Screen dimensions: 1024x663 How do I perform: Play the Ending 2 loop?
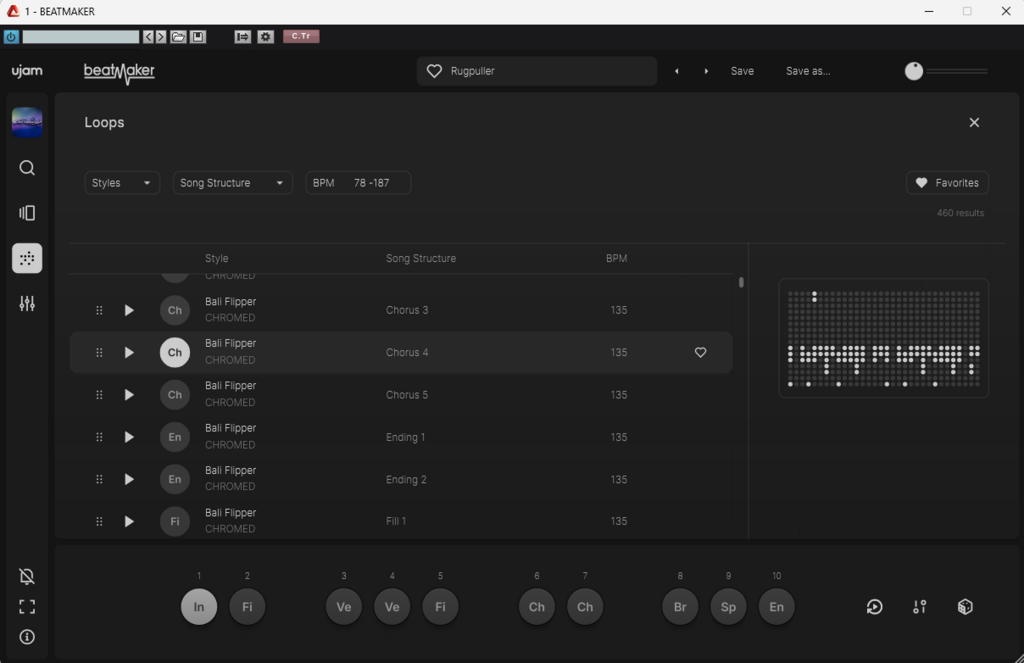(x=129, y=479)
